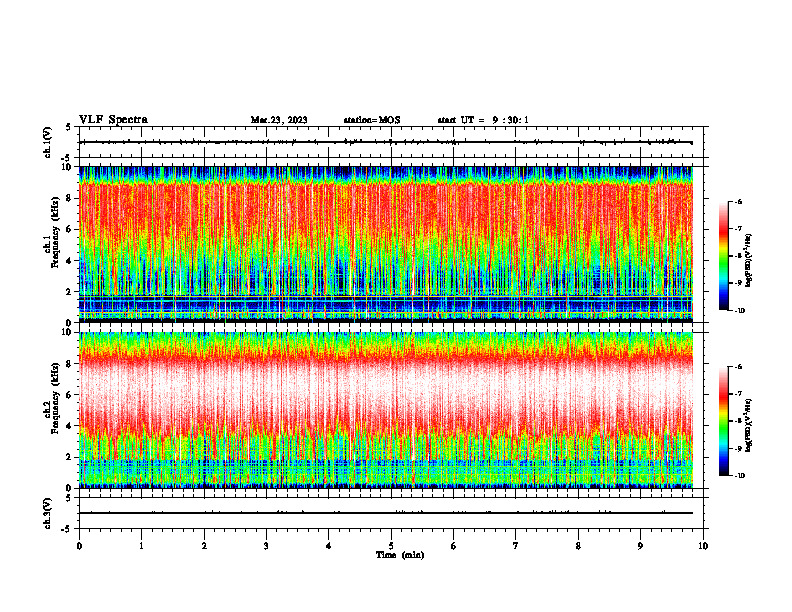Click time axis tick label "1"
This screenshot has width=792, height=612.
141,546
